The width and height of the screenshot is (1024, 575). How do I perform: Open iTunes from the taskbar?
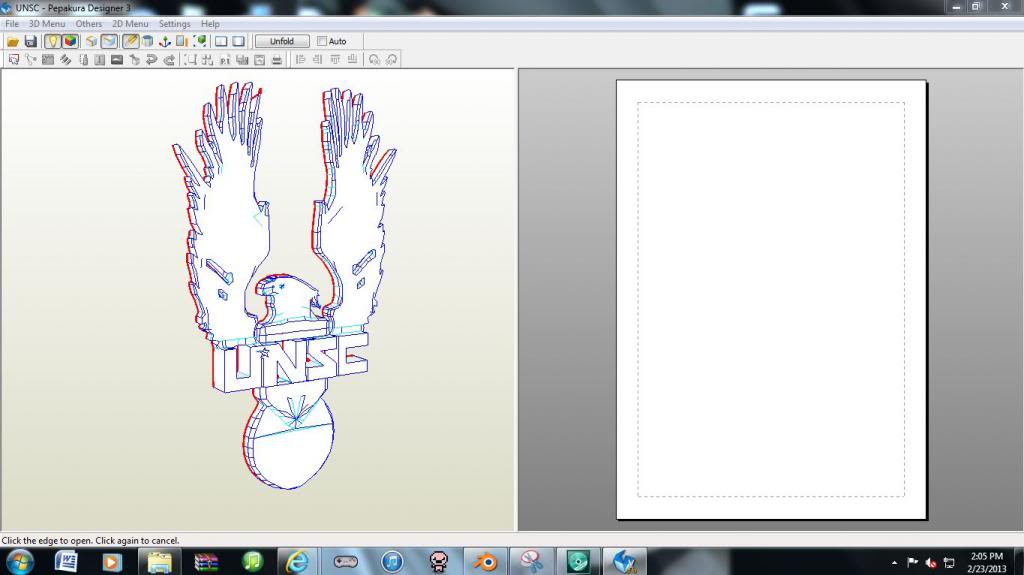coord(392,562)
